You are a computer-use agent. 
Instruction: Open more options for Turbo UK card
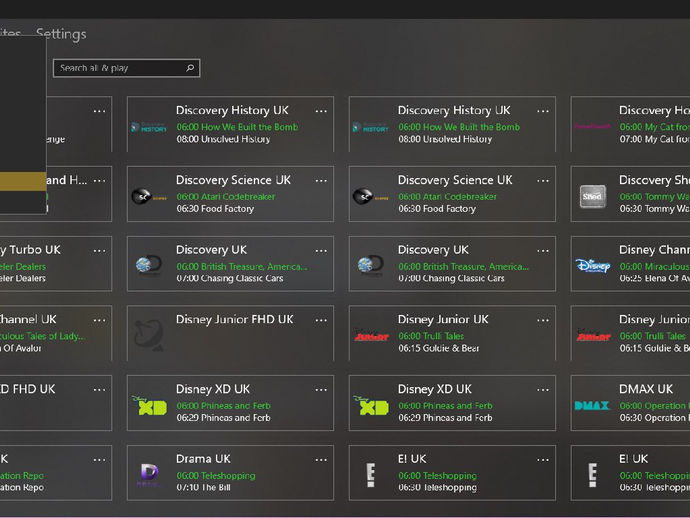pos(99,250)
